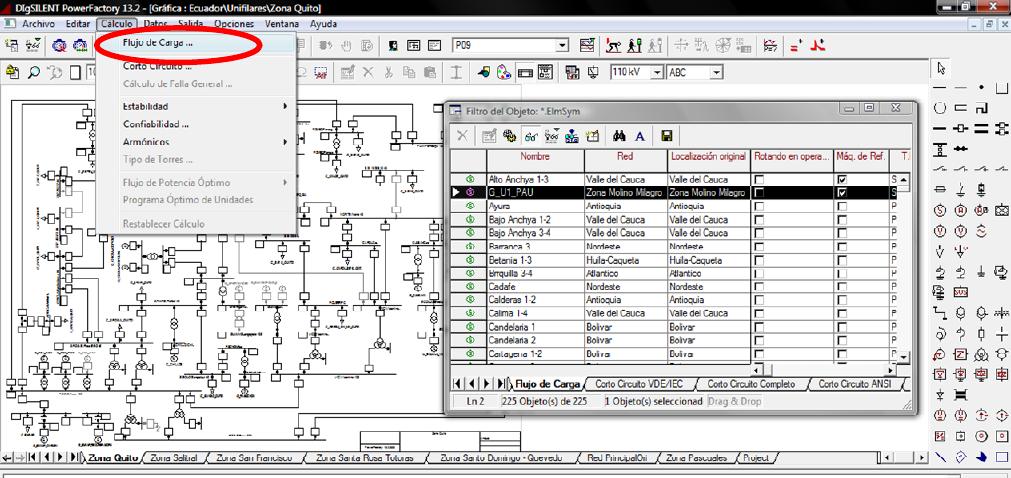This screenshot has height=478, width=1011.
Task: Enable Máq. de Ref. checkbox for Betania 1-3
Action: (x=842, y=258)
